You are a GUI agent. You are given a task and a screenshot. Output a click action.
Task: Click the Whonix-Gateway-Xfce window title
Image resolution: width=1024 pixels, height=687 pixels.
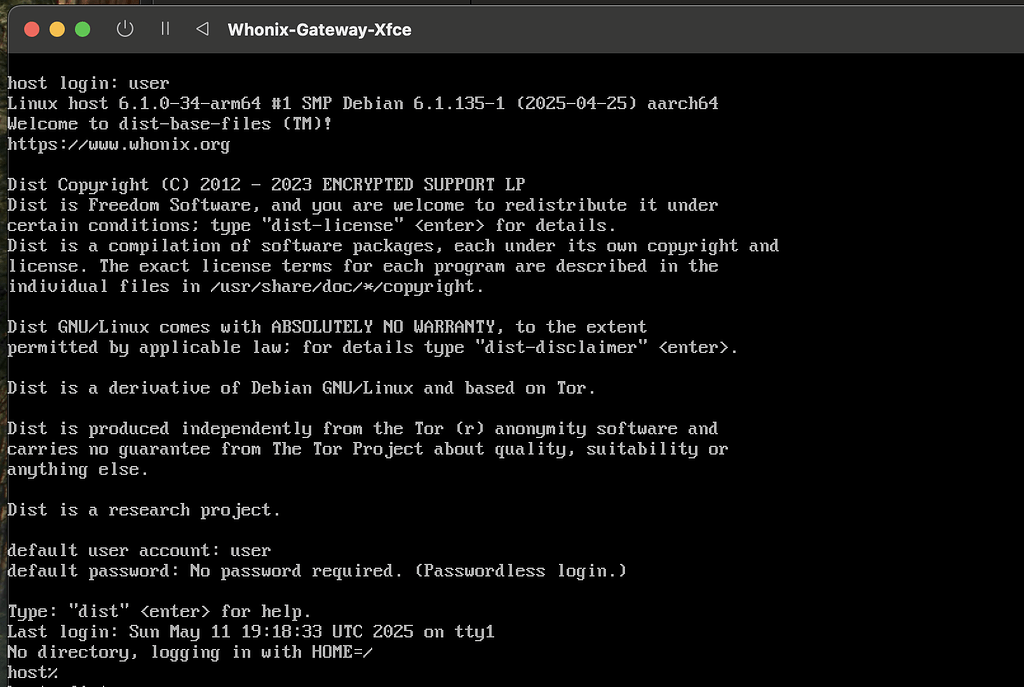click(319, 29)
